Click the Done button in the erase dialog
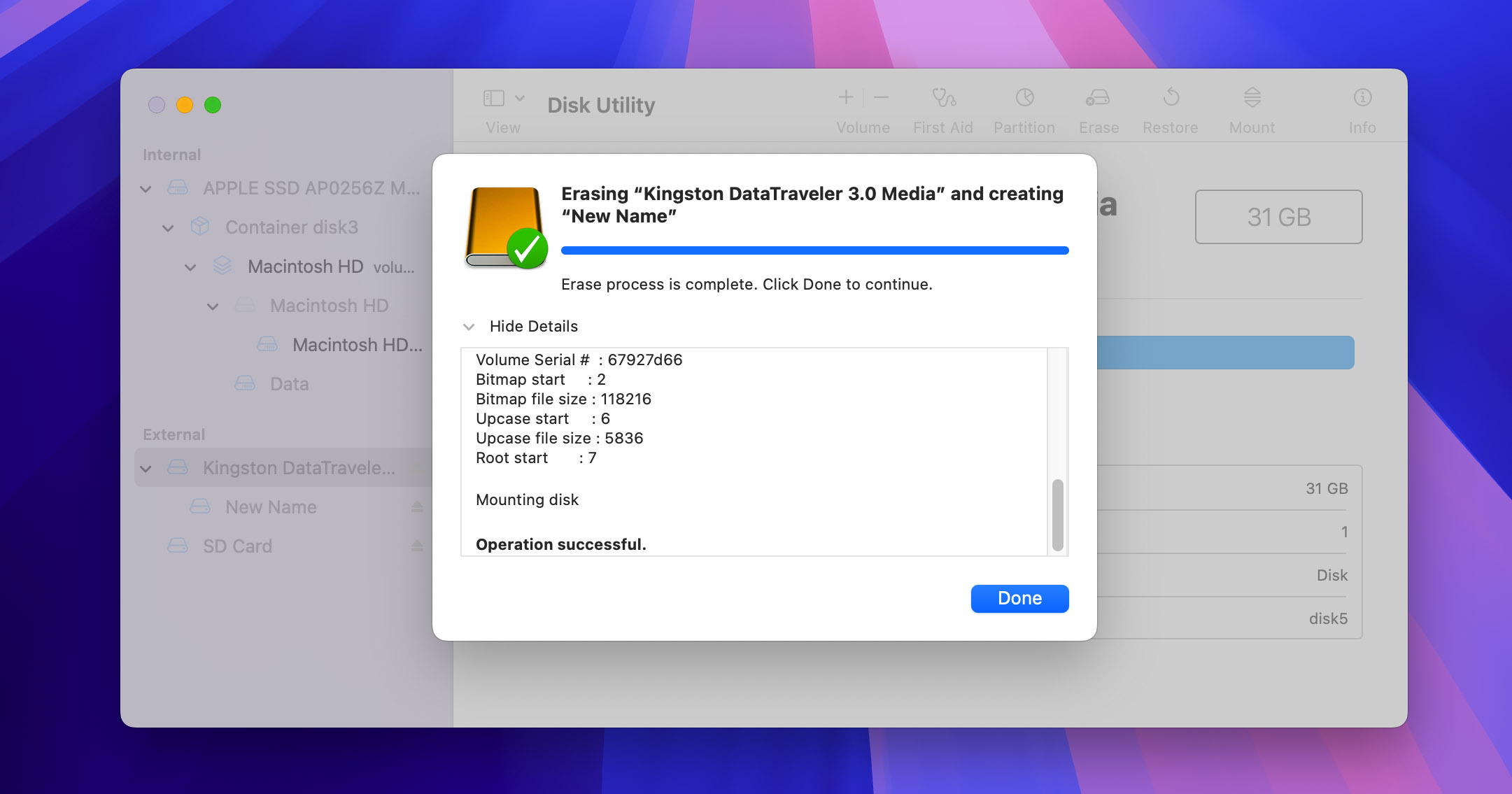1512x794 pixels. coord(1019,598)
